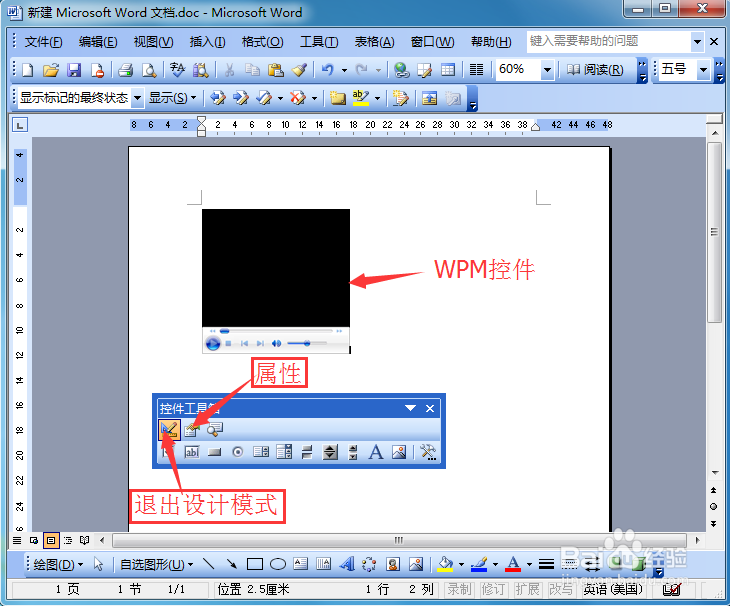Close the control toolbox panel
This screenshot has width=730, height=606.
430,408
